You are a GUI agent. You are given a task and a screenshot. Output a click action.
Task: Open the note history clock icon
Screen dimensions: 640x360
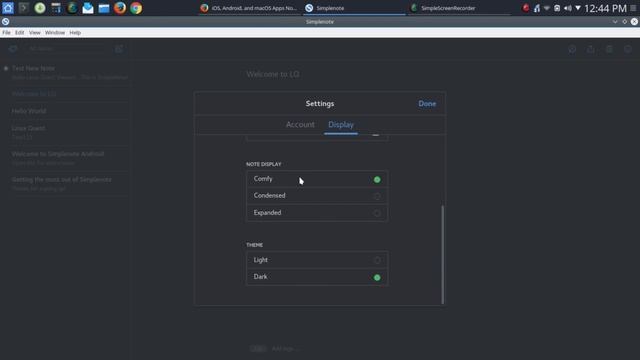572,49
